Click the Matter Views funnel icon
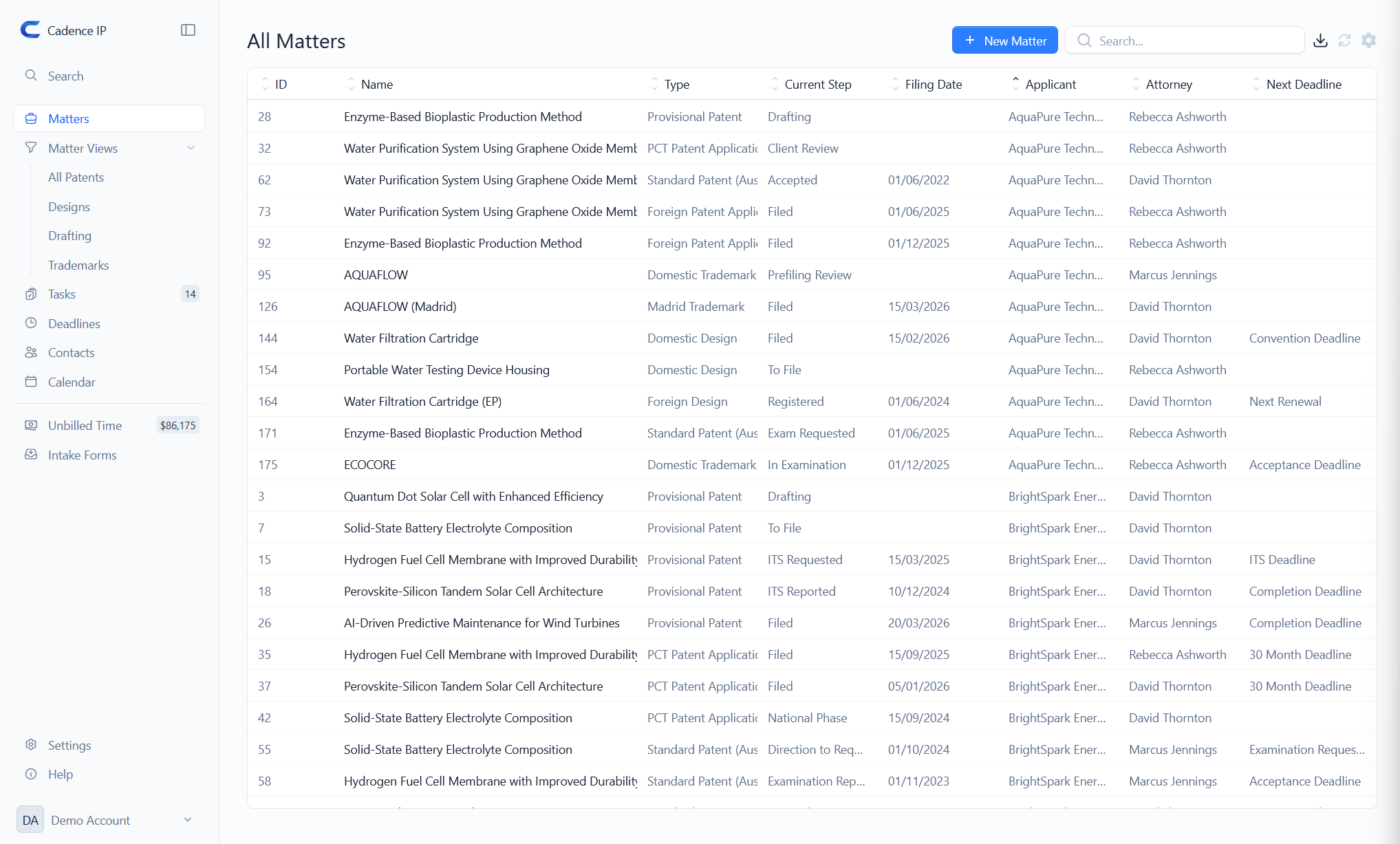 (31, 148)
